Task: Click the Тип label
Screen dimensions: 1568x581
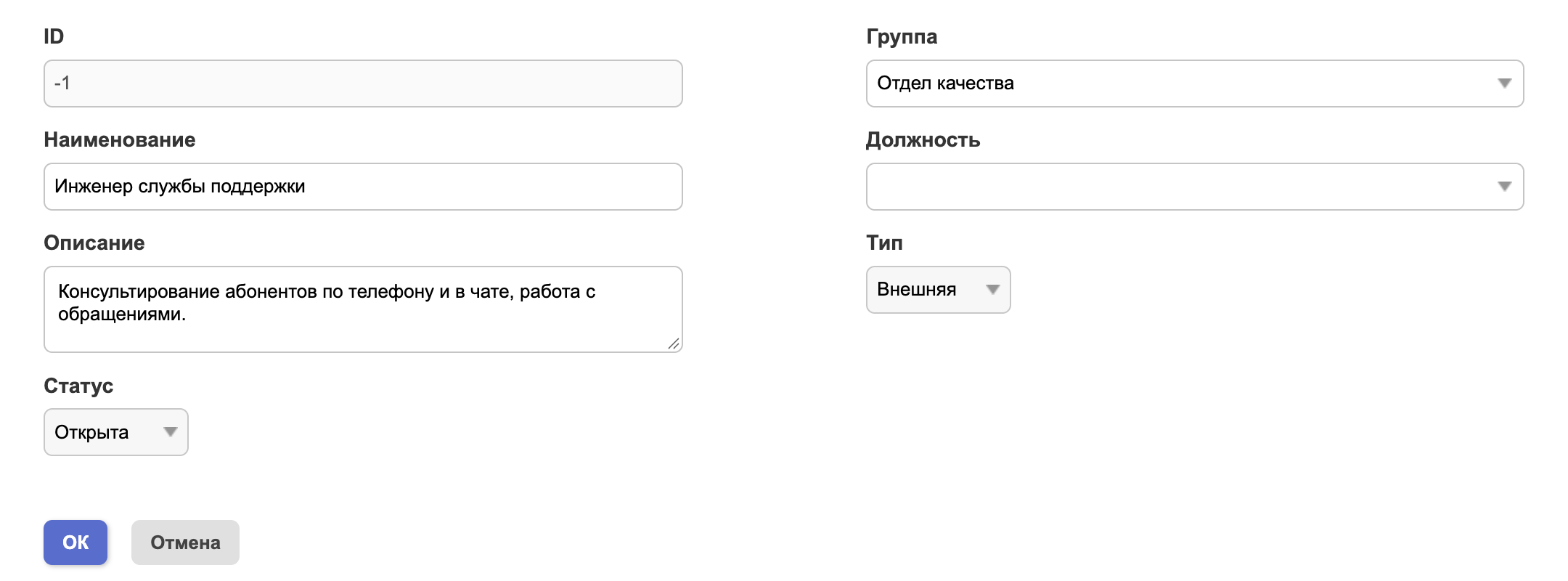Action: [x=884, y=243]
